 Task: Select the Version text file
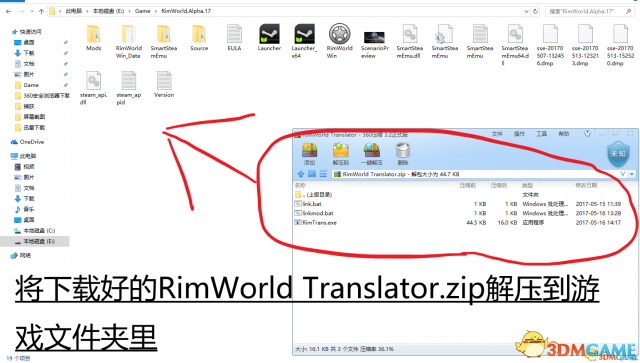tap(164, 84)
